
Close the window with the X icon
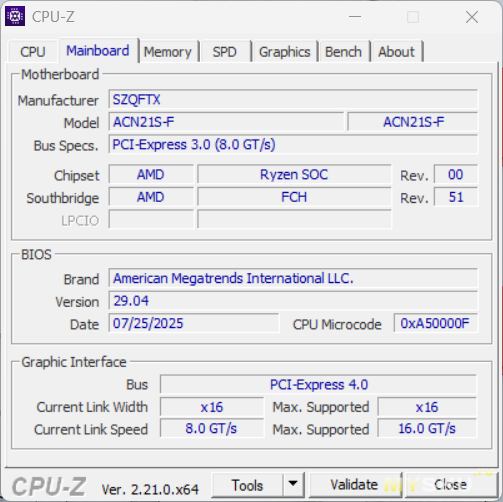(472, 17)
